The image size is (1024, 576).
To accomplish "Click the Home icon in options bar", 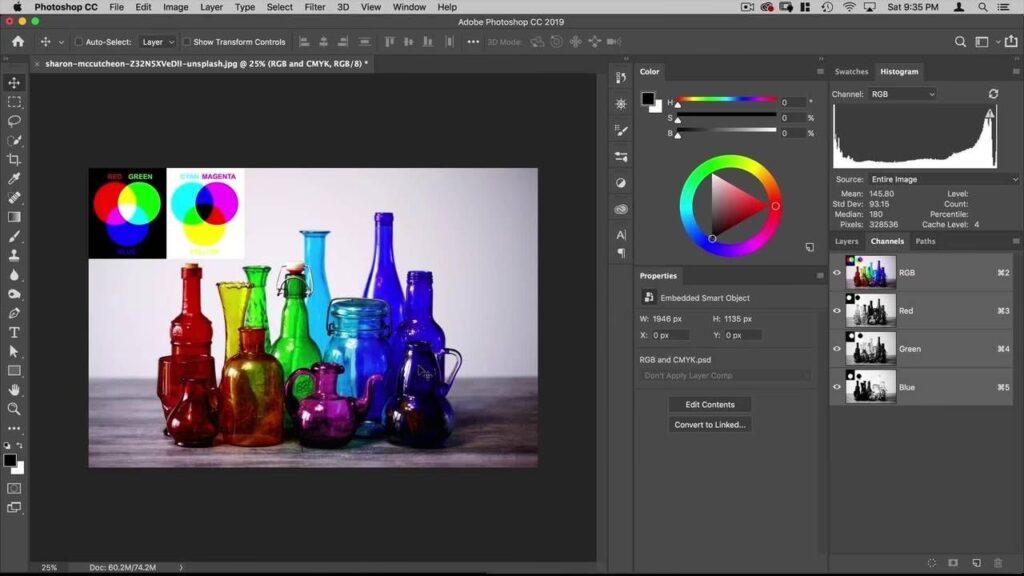I will click(x=17, y=42).
